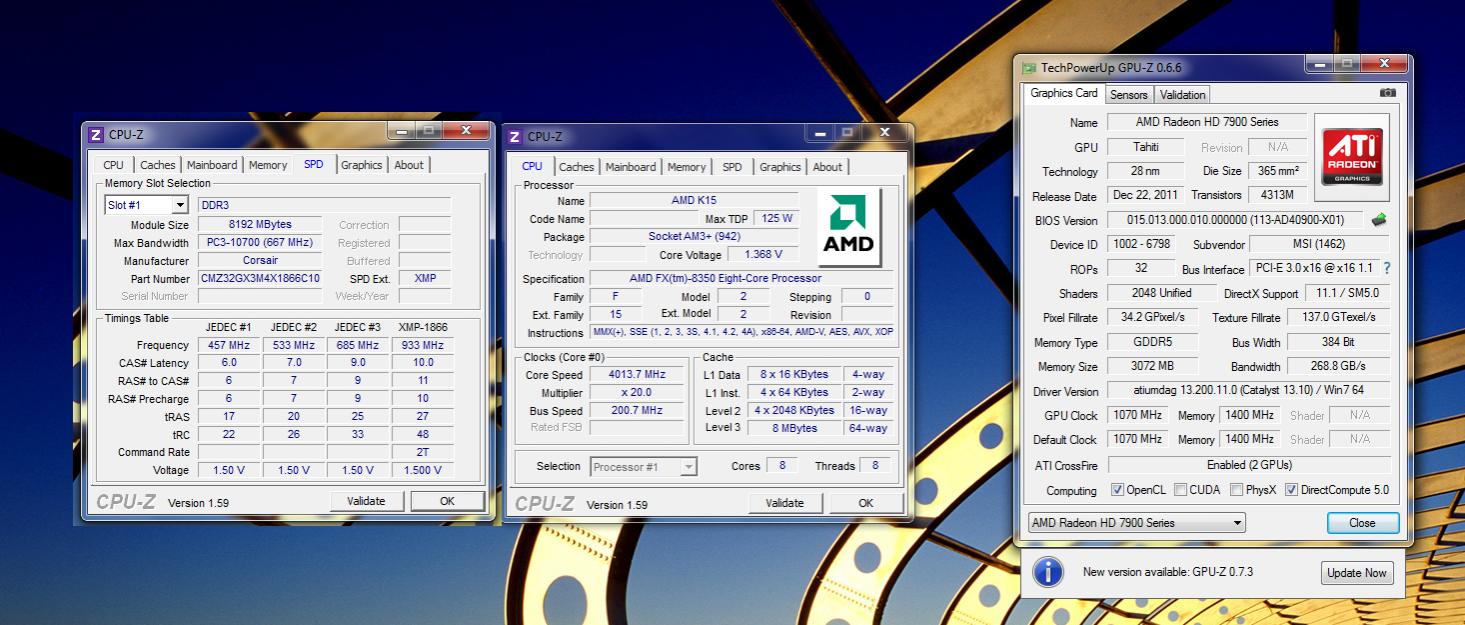The width and height of the screenshot is (1465, 625).
Task: Toggle the DirectCompute 5.0 checkbox
Action: [1291, 490]
